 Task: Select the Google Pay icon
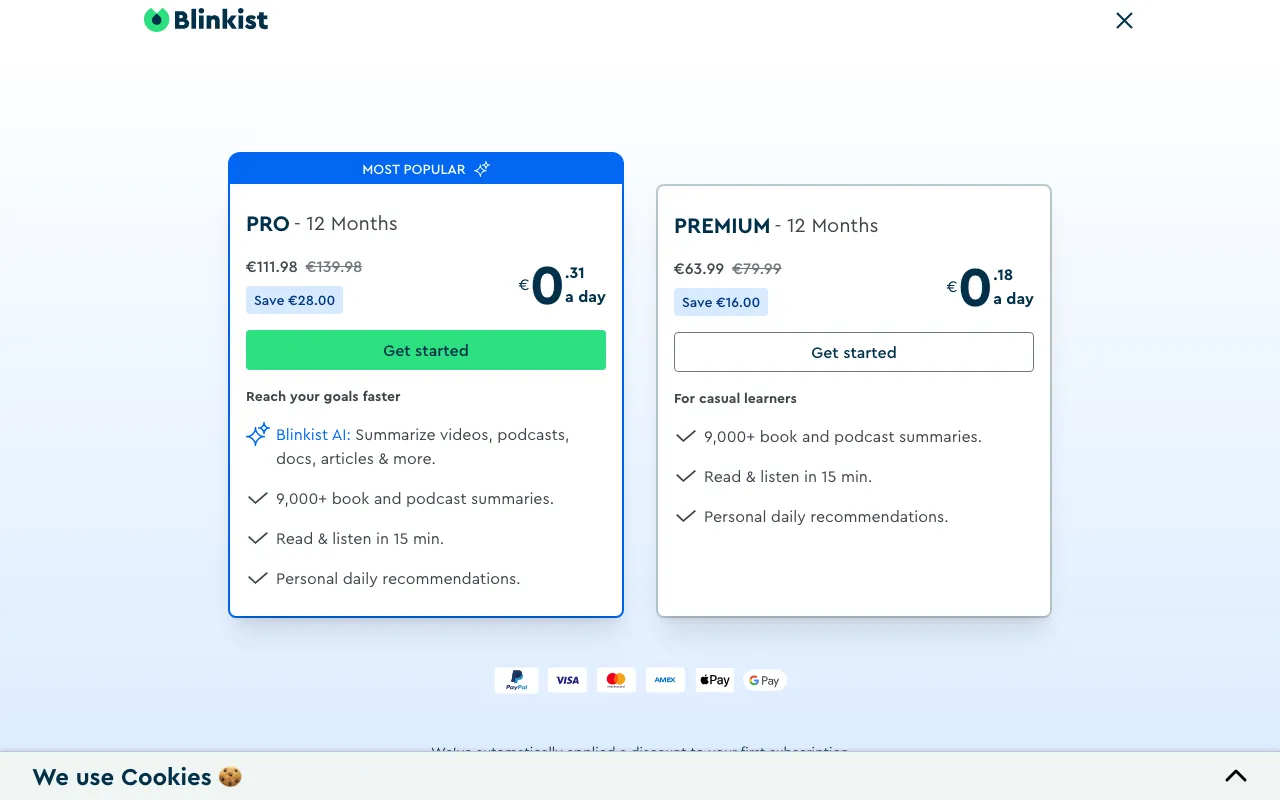pos(764,680)
